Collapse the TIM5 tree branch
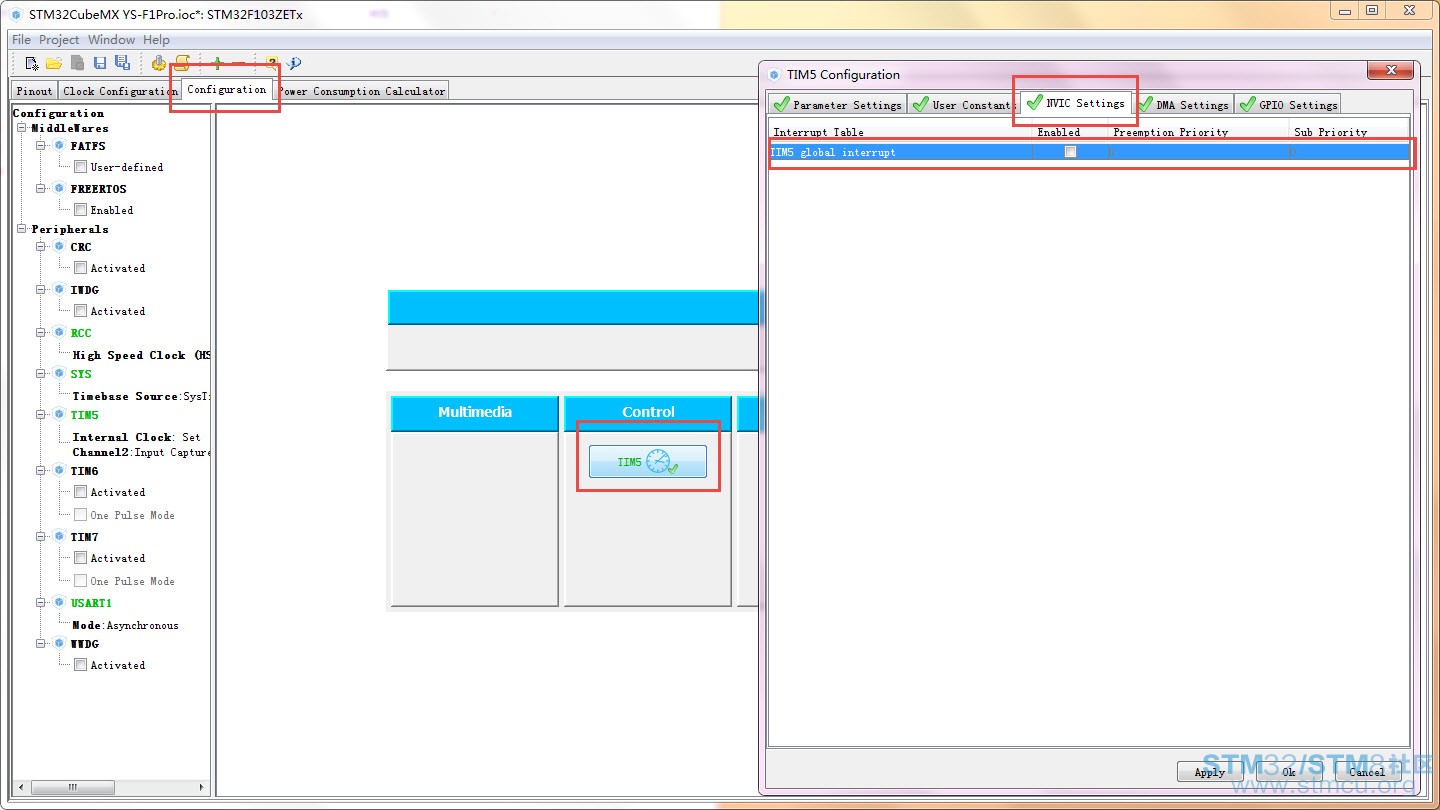Image resolution: width=1440 pixels, height=810 pixels. click(x=42, y=415)
